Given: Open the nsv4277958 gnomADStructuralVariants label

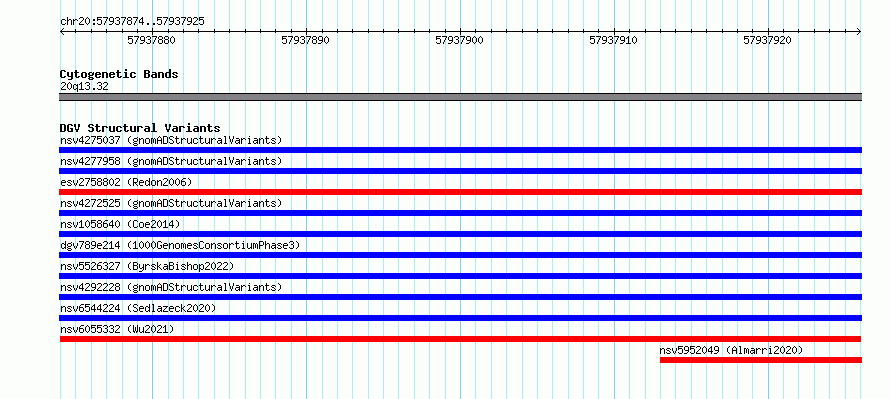Looking at the screenshot, I should (171, 161).
